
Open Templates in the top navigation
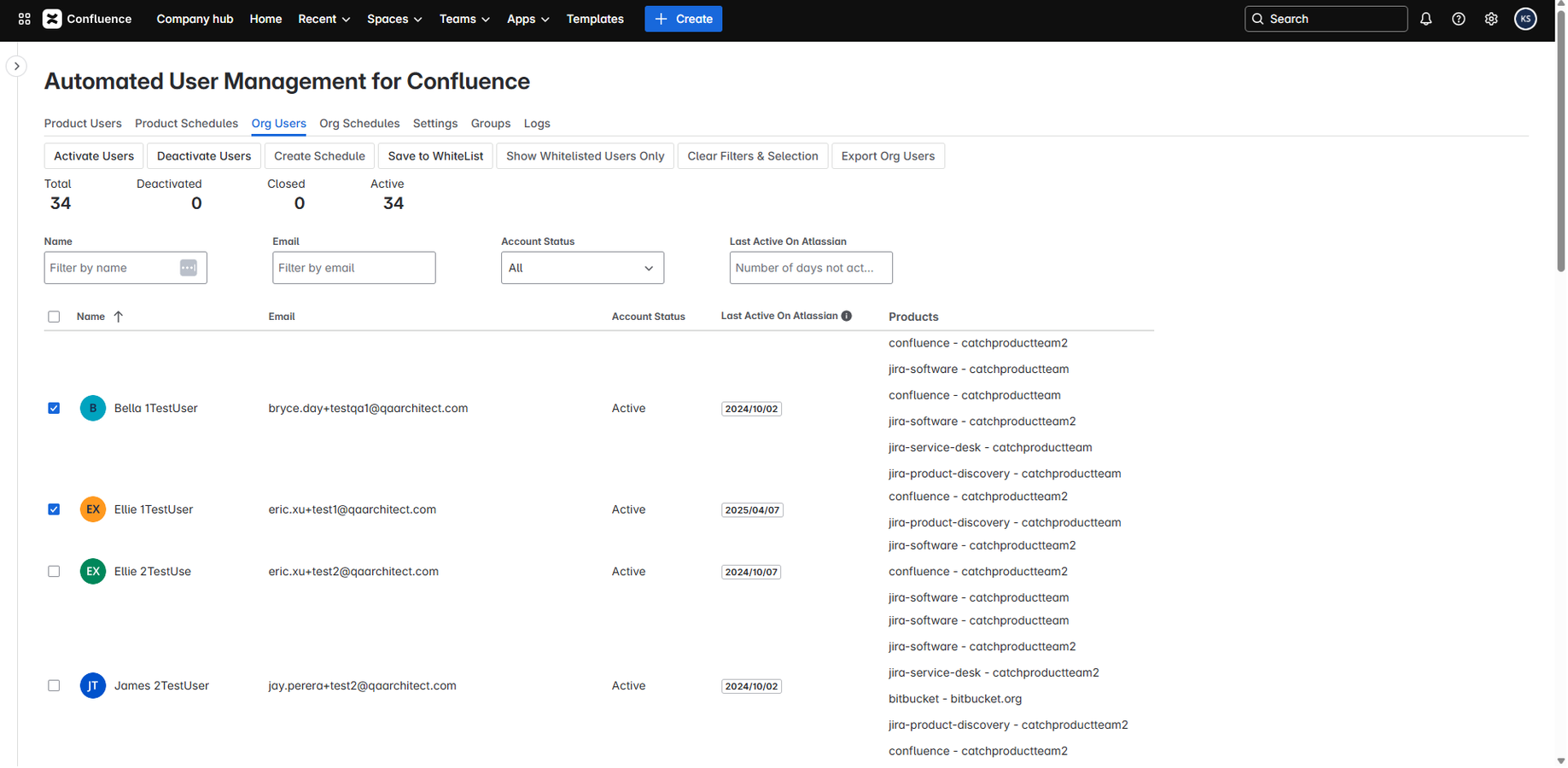coord(595,19)
